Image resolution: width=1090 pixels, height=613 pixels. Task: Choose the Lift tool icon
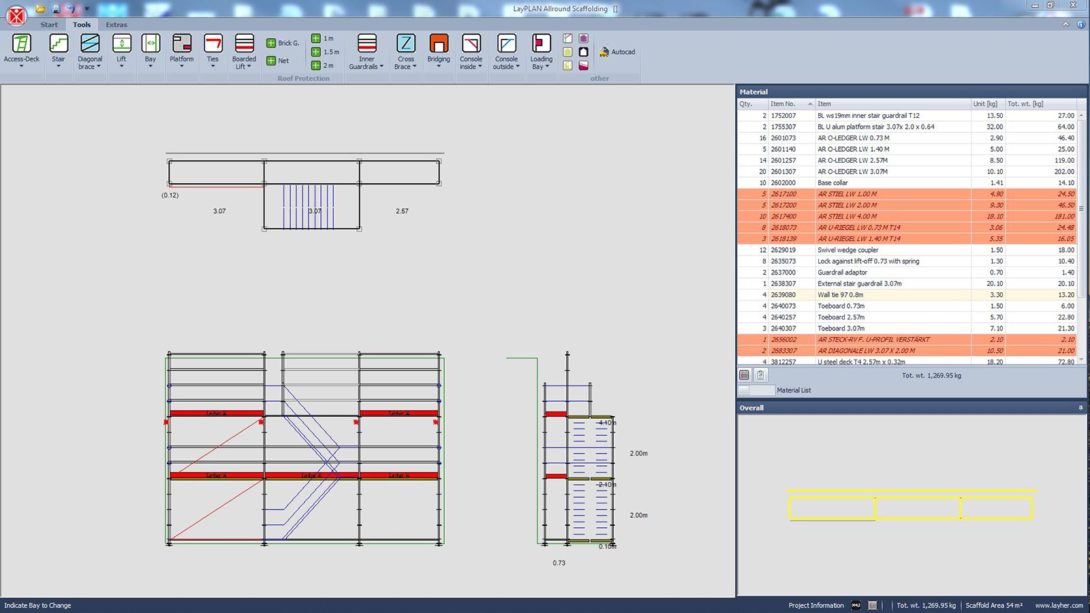tap(122, 44)
